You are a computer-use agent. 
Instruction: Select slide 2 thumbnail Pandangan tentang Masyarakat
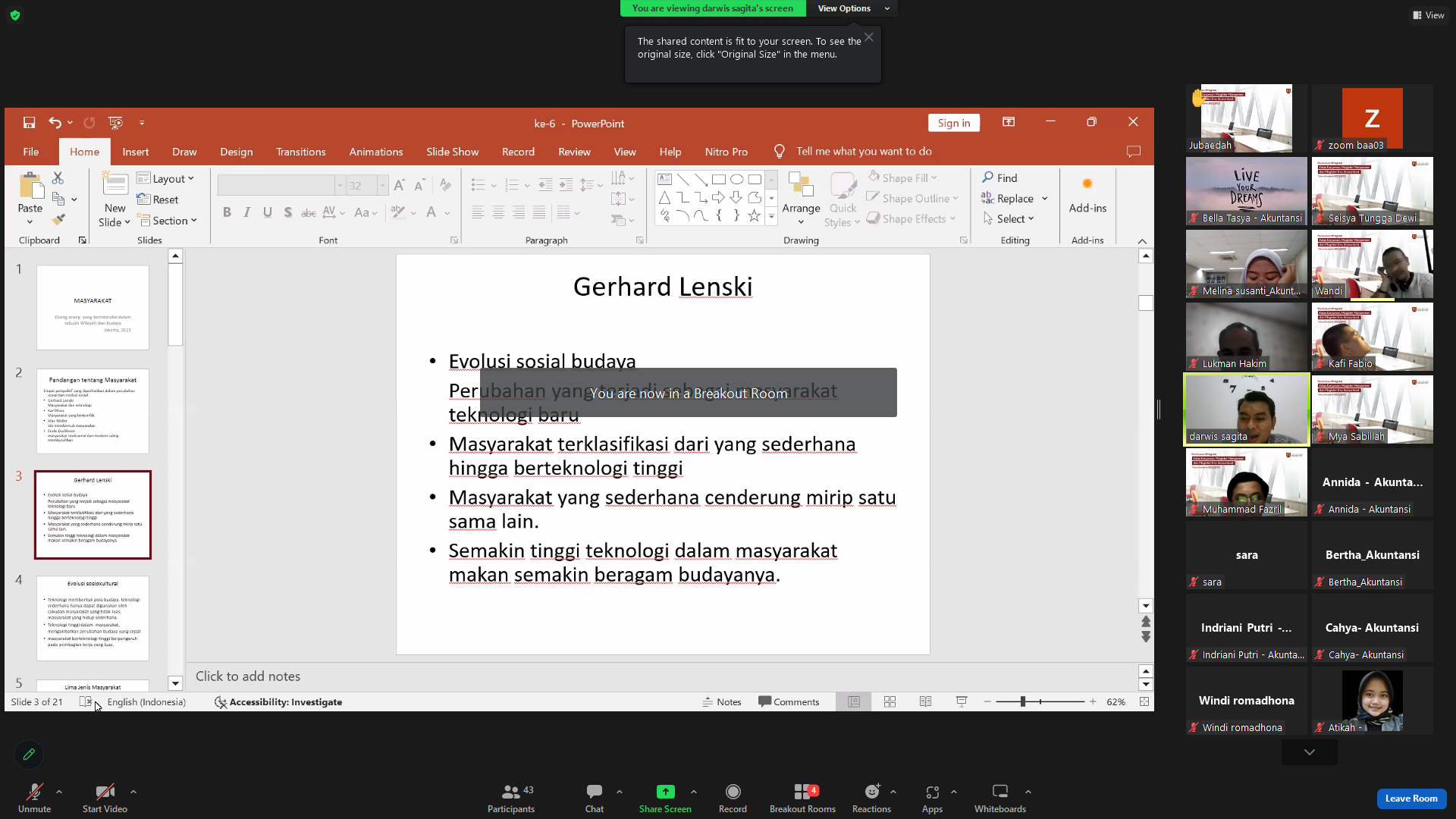pos(93,411)
